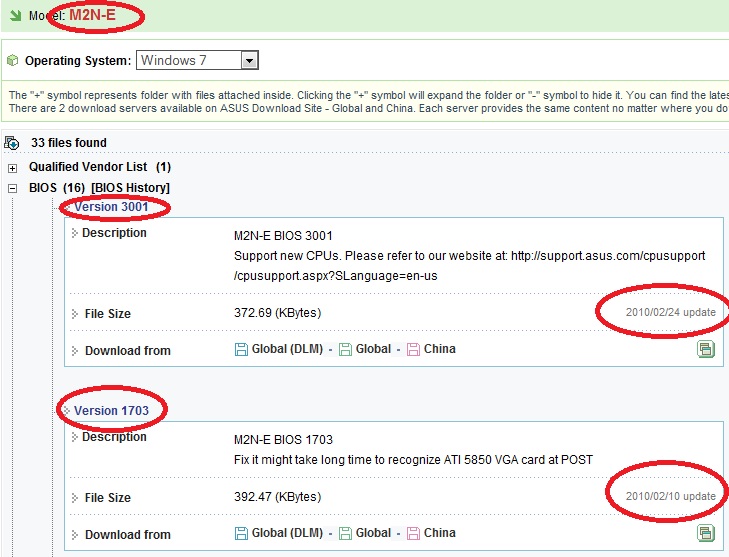Click the 33 files found text
The image size is (729, 557).
[x=69, y=143]
